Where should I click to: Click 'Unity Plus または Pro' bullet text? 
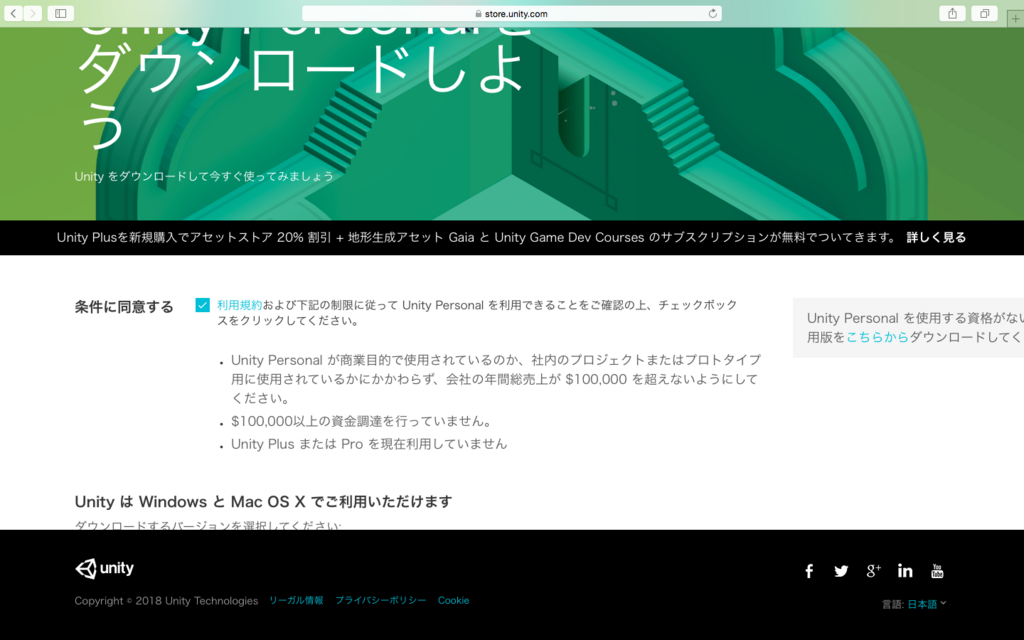coord(369,444)
